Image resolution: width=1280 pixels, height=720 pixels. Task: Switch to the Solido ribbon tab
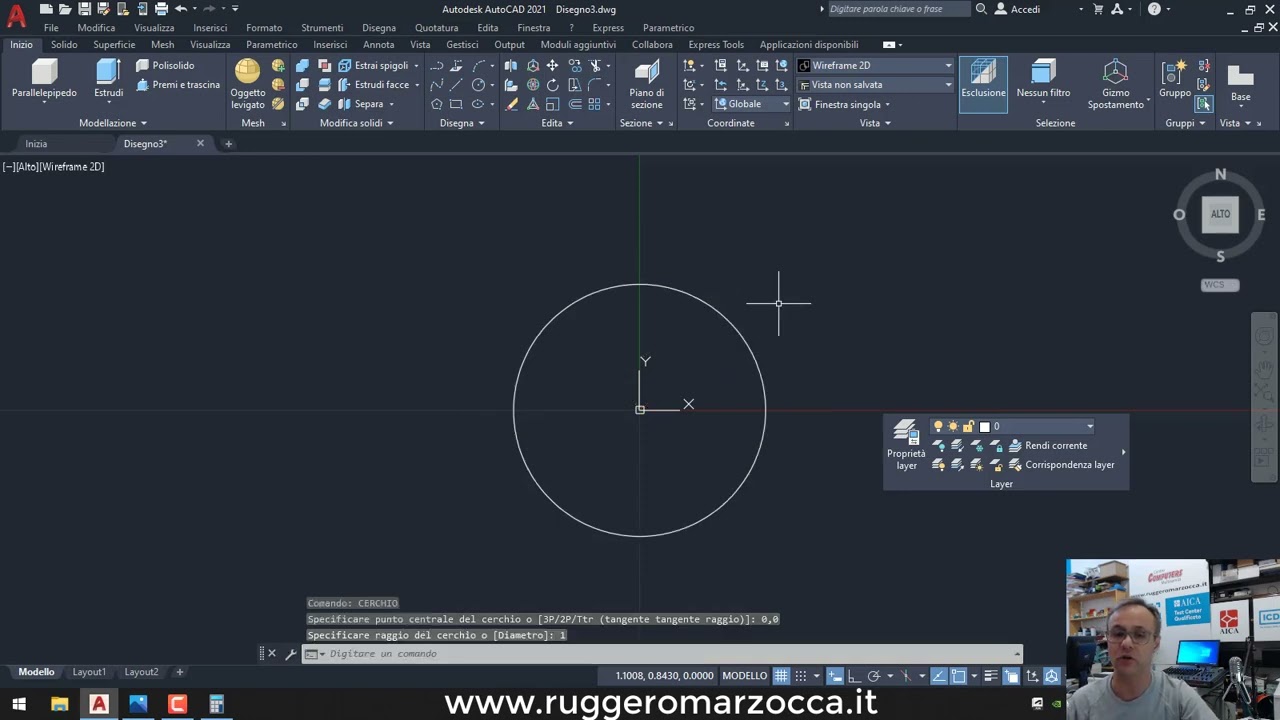64,45
